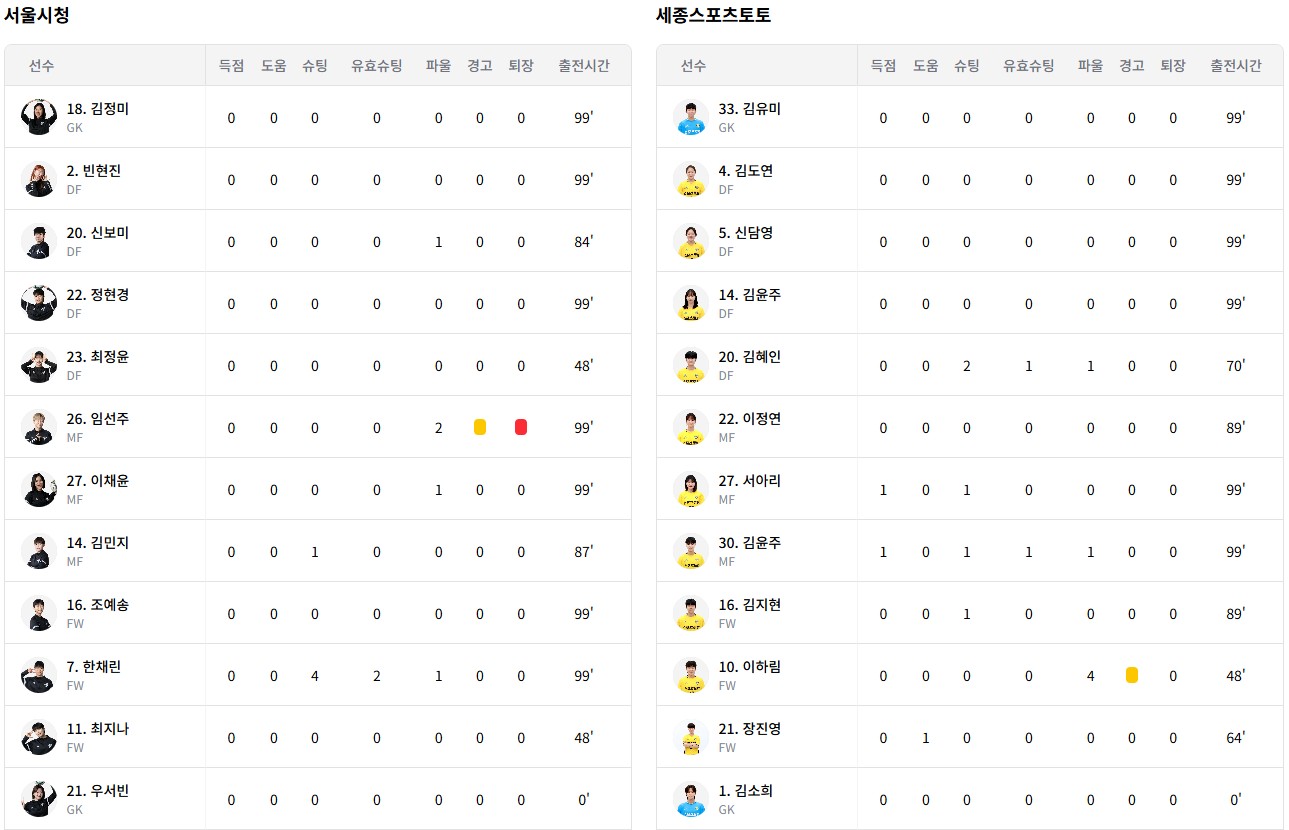Image resolution: width=1289 pixels, height=830 pixels.
Task: Select player name 27. 서아리
Action: coord(749,481)
